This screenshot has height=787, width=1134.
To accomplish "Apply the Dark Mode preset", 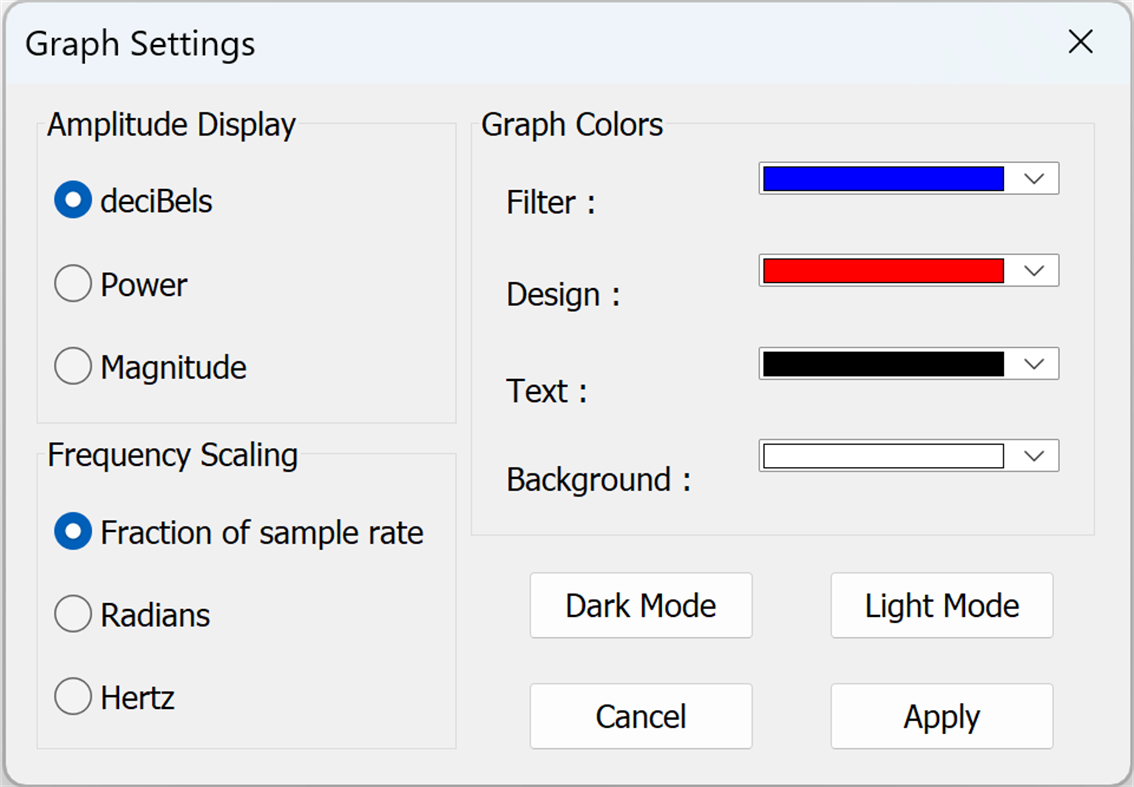I will [641, 605].
